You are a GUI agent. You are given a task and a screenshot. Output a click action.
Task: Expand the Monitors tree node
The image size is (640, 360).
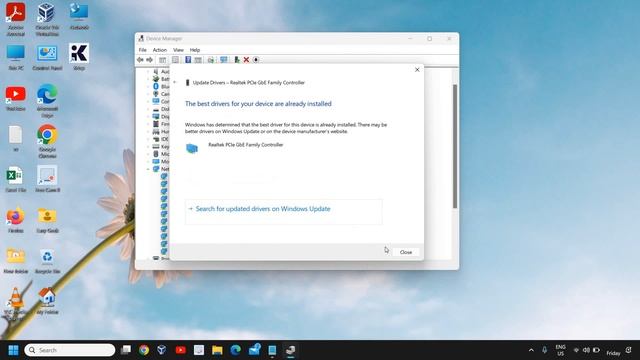tap(148, 162)
